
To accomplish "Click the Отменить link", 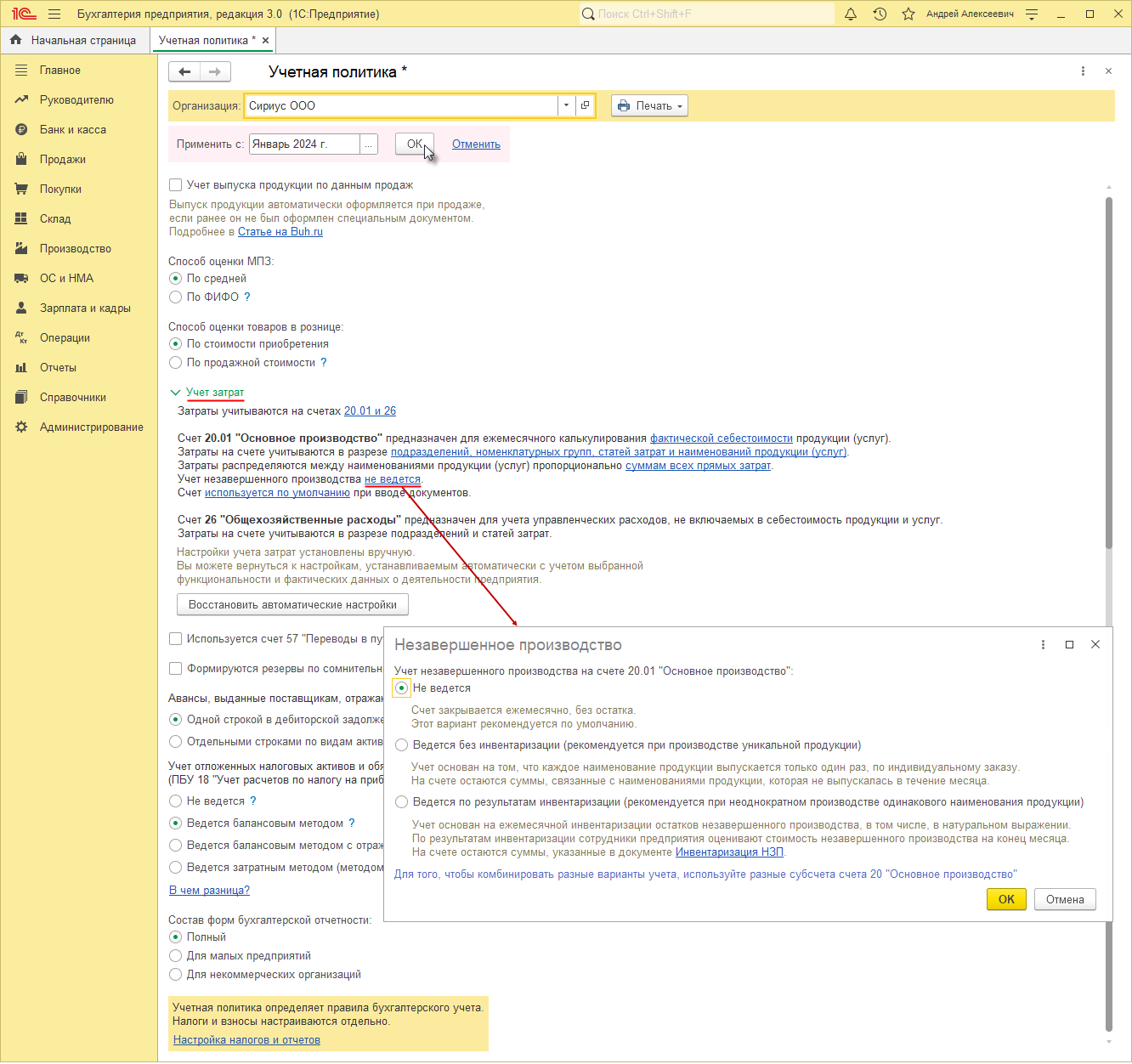I will pyautogui.click(x=476, y=144).
